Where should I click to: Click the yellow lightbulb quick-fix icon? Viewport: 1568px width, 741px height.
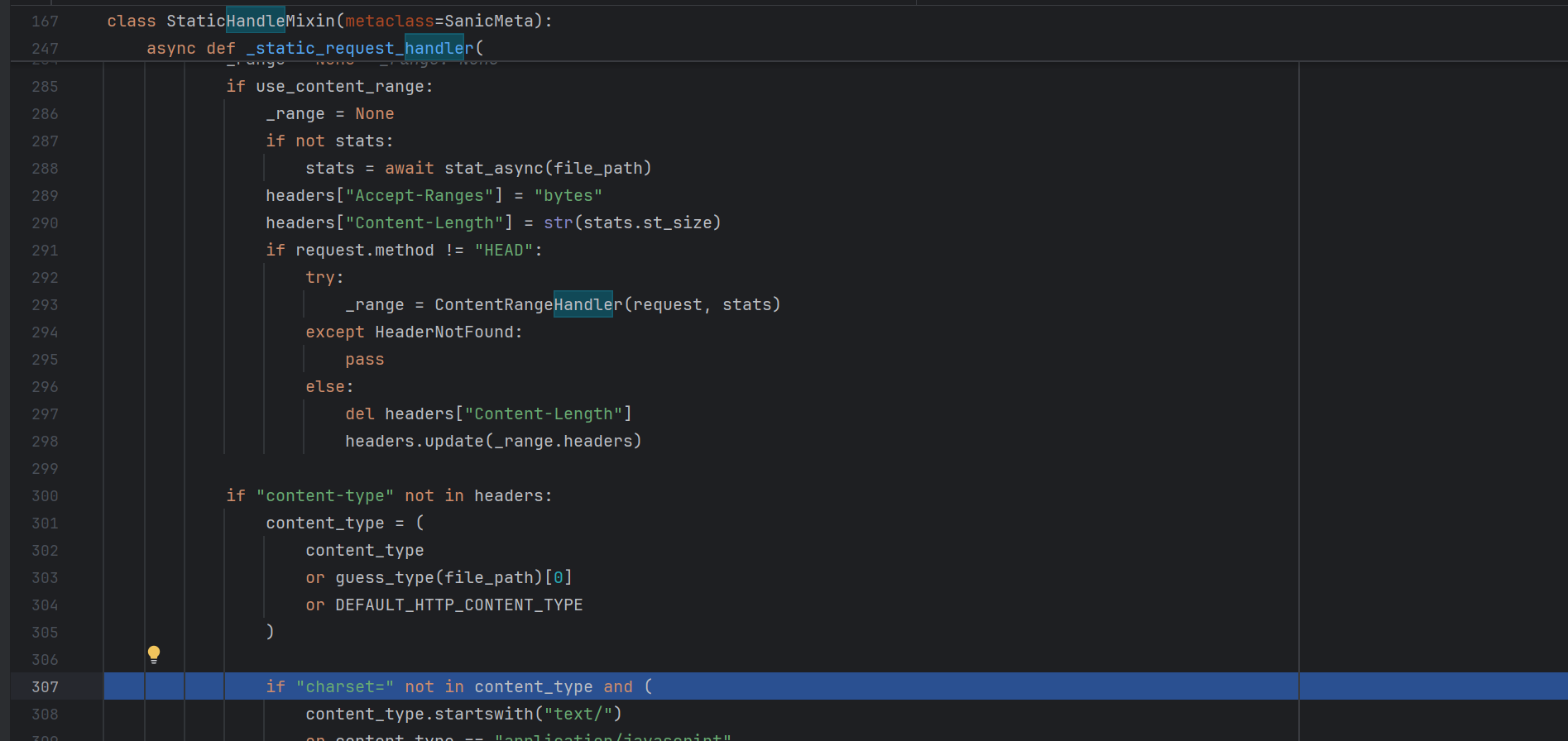coord(153,654)
